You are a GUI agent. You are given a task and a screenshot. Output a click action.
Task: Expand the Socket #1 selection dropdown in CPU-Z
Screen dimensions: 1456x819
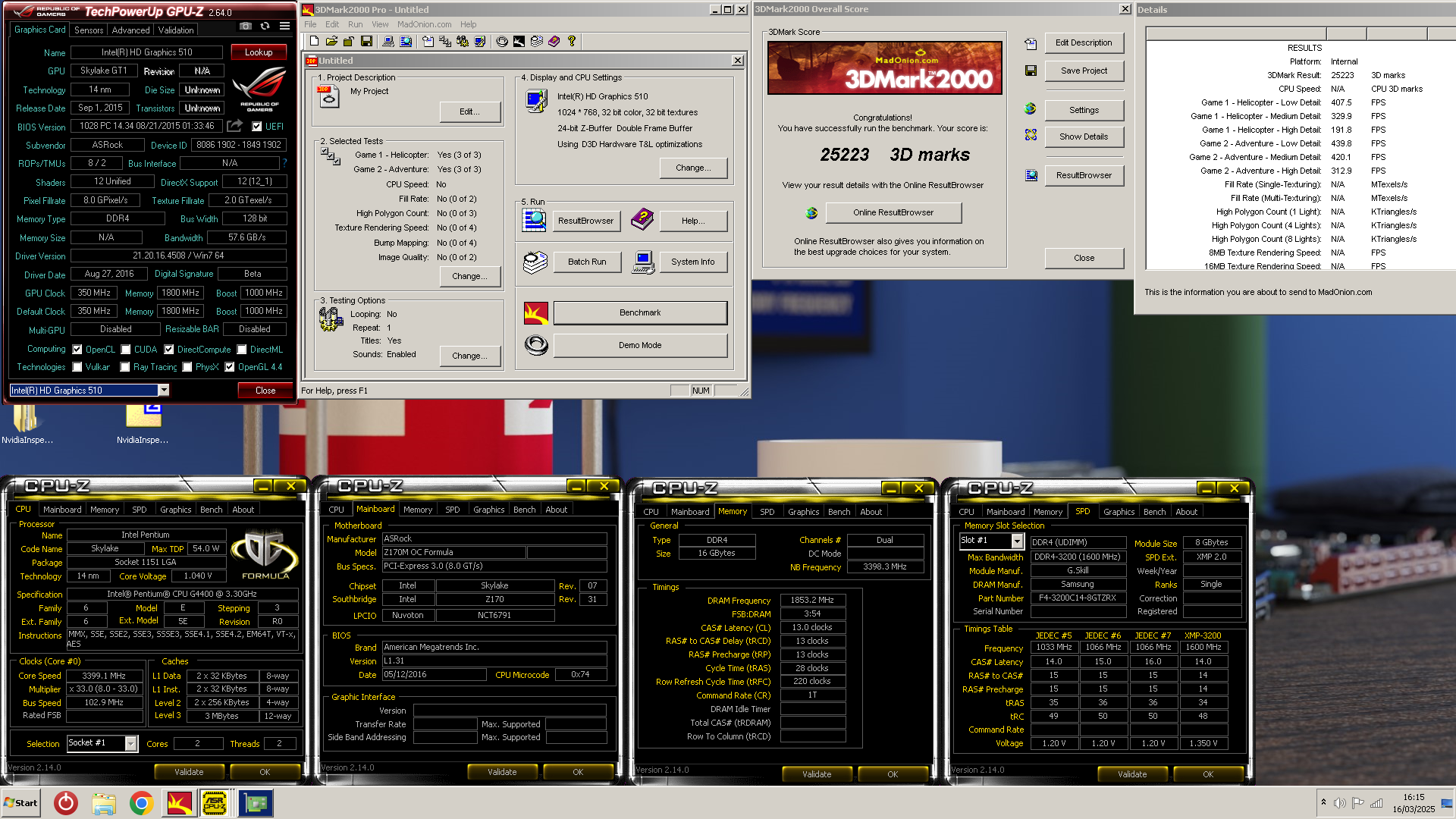click(x=130, y=744)
